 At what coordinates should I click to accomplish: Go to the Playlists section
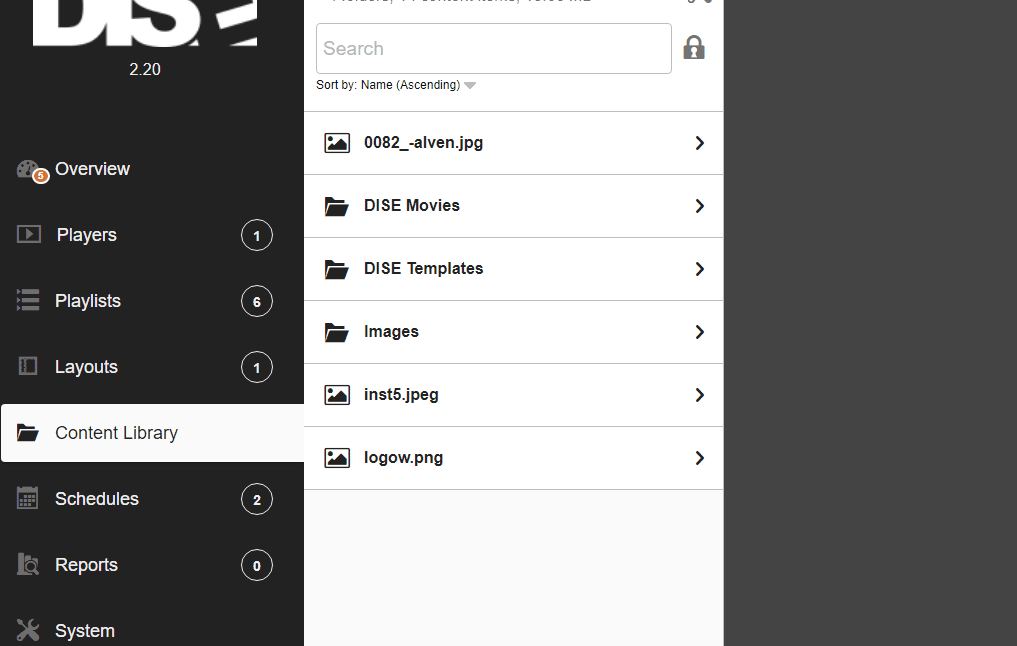[152, 301]
